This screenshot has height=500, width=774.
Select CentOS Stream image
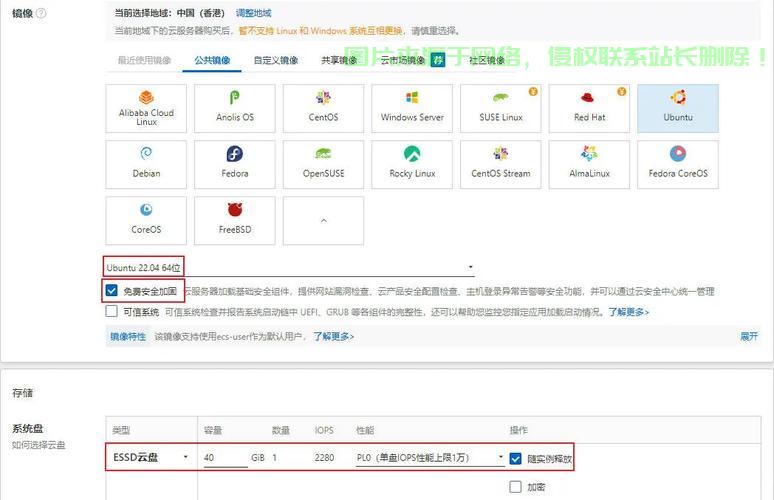tap(501, 164)
